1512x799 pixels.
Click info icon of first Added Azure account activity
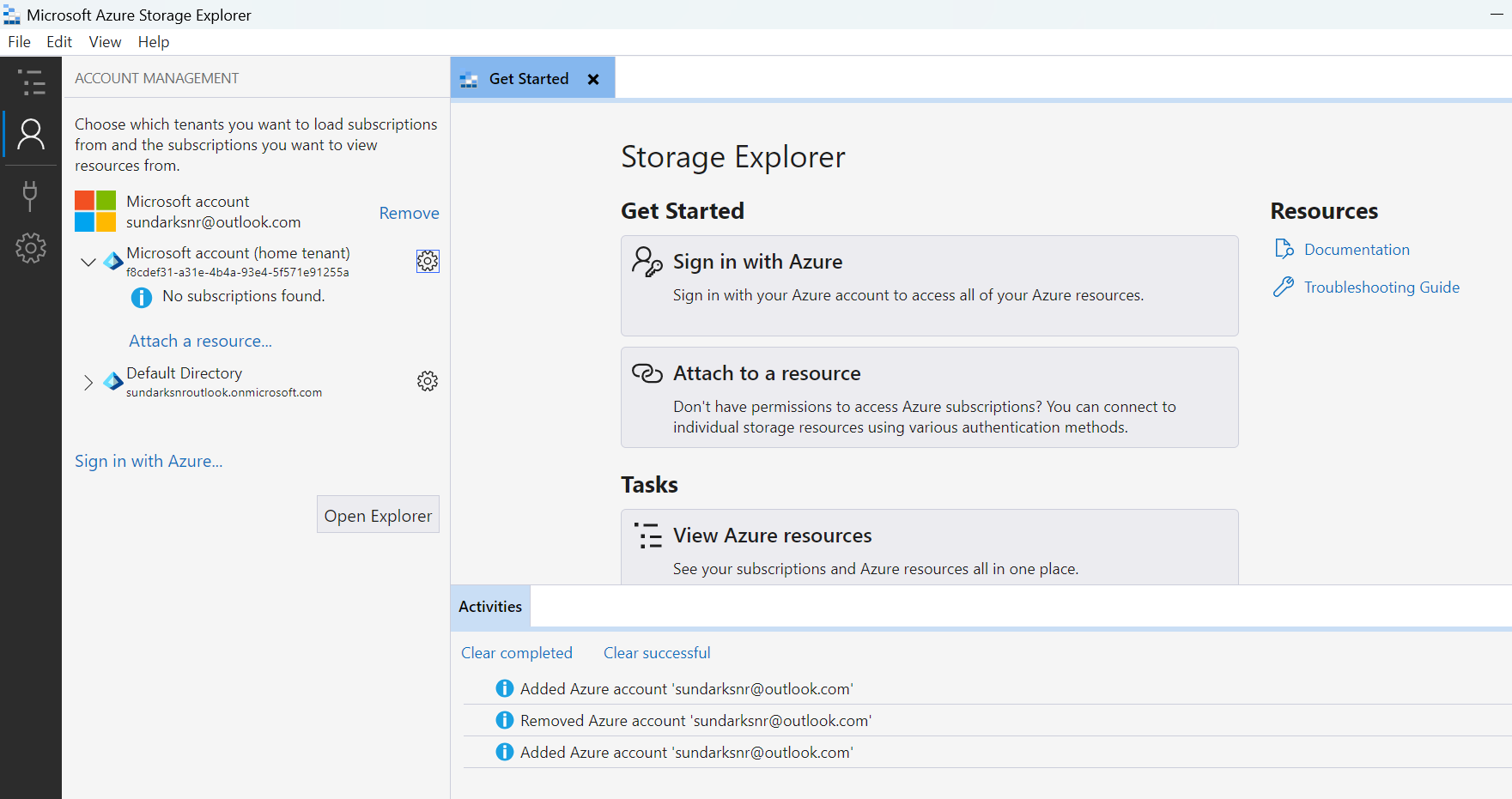505,688
